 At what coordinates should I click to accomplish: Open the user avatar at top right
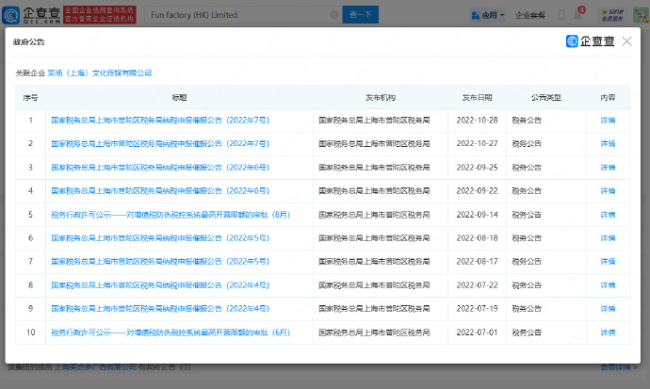641,15
